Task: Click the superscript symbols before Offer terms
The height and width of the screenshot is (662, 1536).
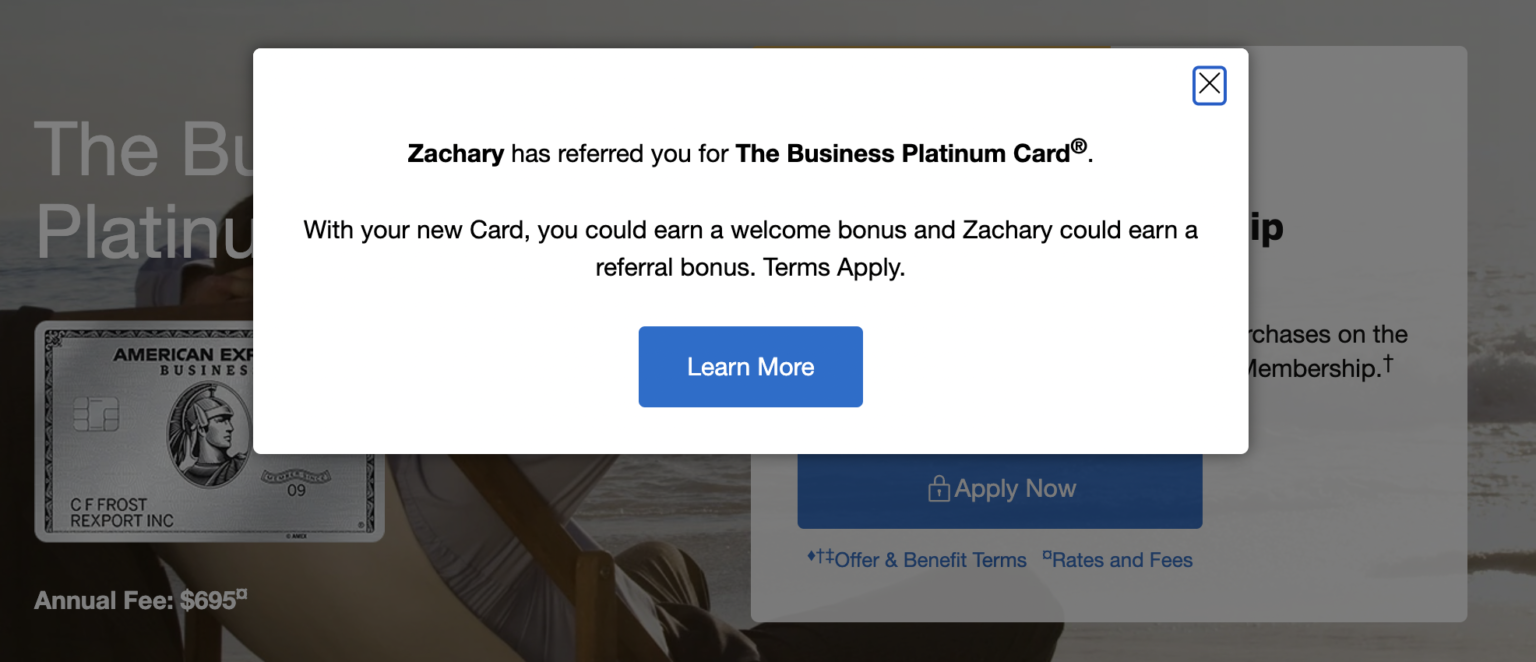Action: (820, 558)
